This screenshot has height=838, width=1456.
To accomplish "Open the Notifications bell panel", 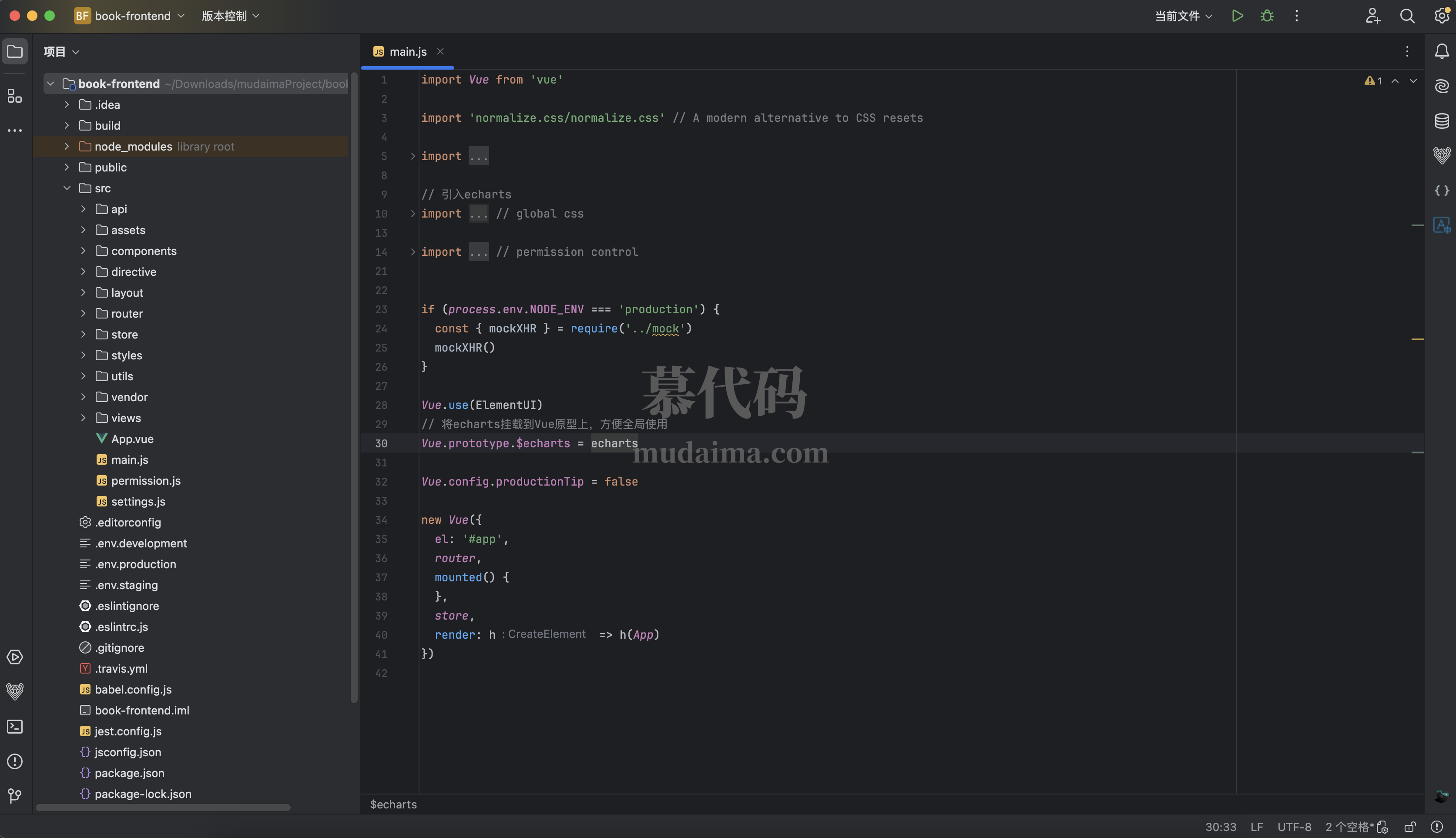I will (1442, 51).
